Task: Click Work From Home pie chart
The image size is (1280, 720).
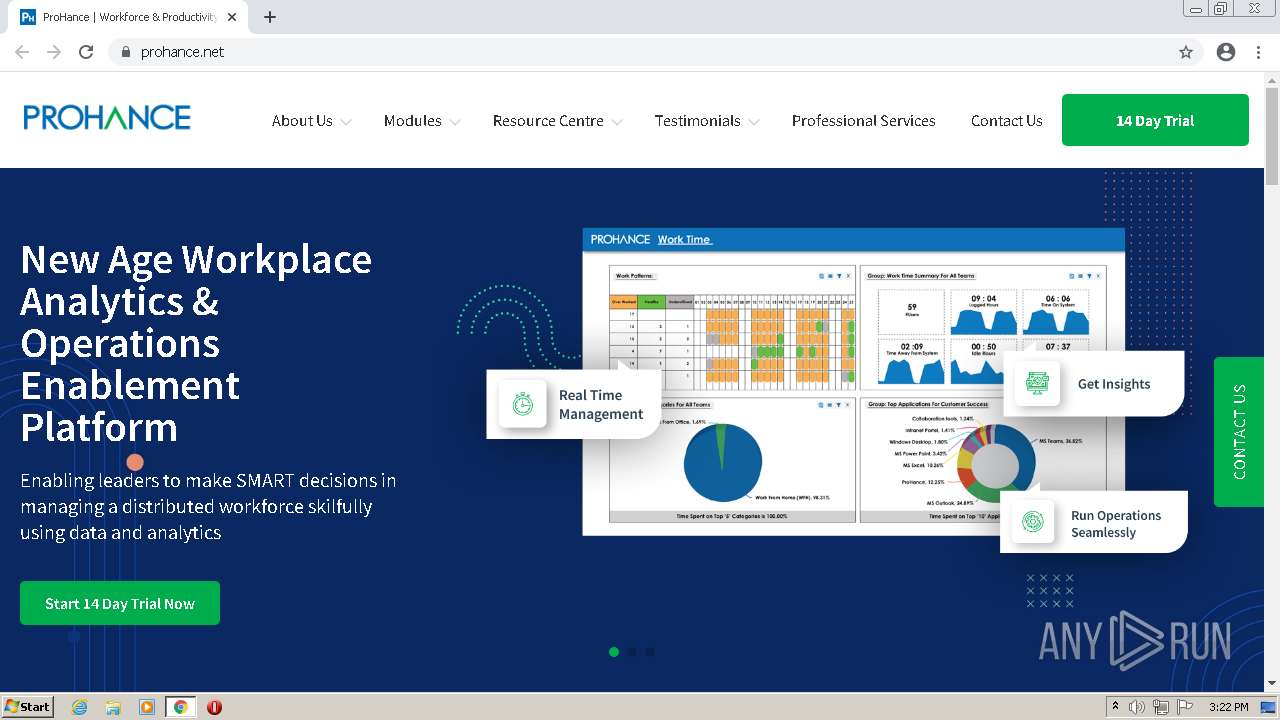Action: pyautogui.click(x=722, y=462)
